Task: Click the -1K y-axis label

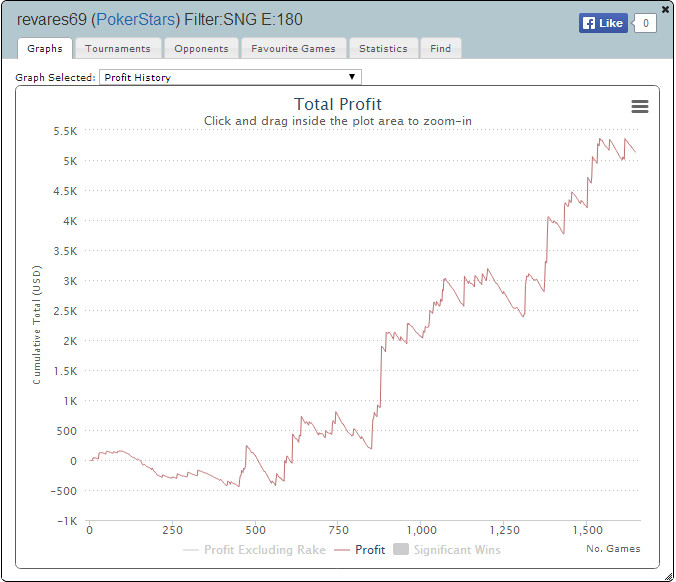Action: coord(67,521)
